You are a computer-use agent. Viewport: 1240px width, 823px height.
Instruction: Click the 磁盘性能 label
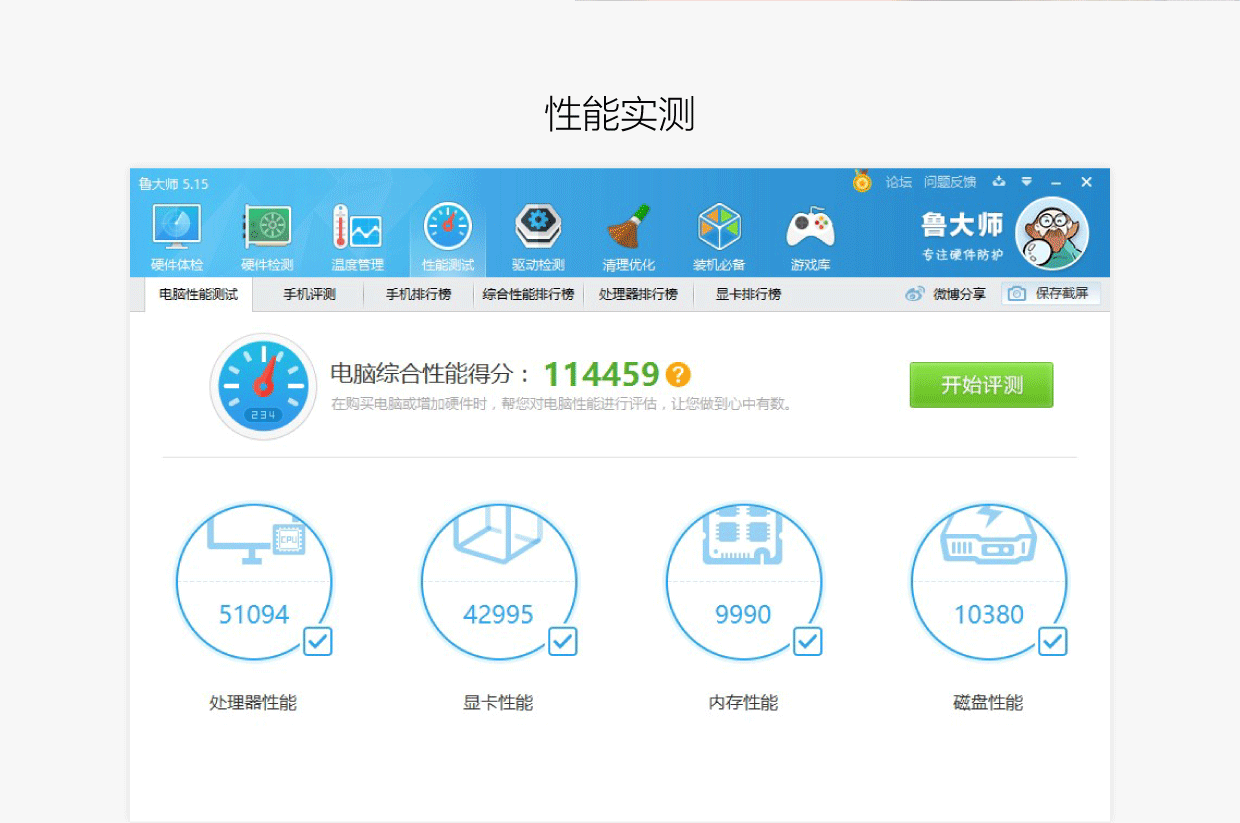pos(988,703)
